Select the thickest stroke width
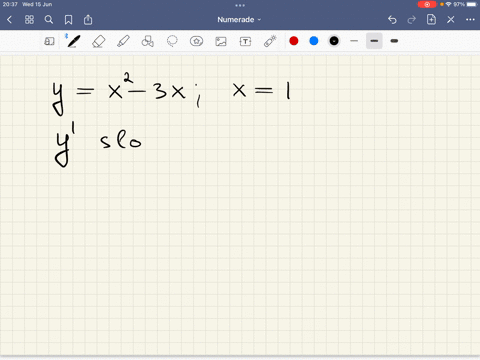Screen dimensions: 480x360 click(x=394, y=41)
